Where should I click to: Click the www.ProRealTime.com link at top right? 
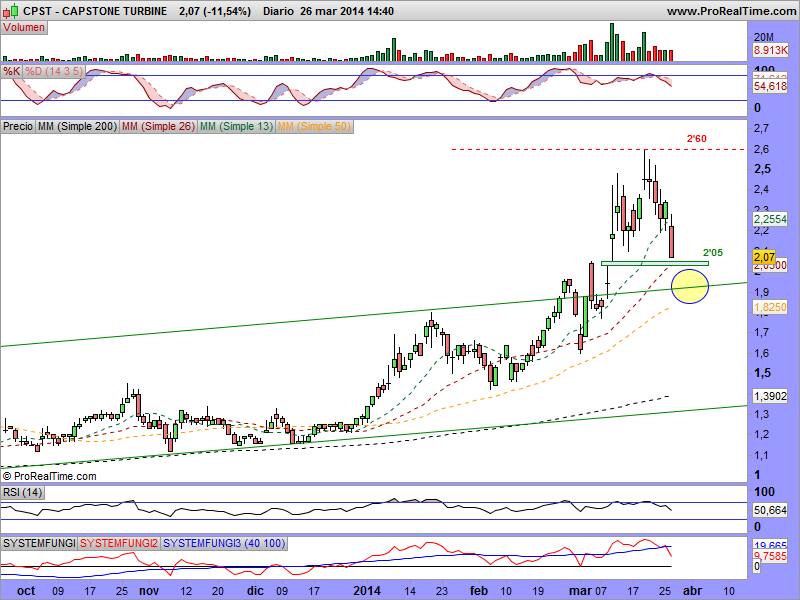pyautogui.click(x=730, y=11)
